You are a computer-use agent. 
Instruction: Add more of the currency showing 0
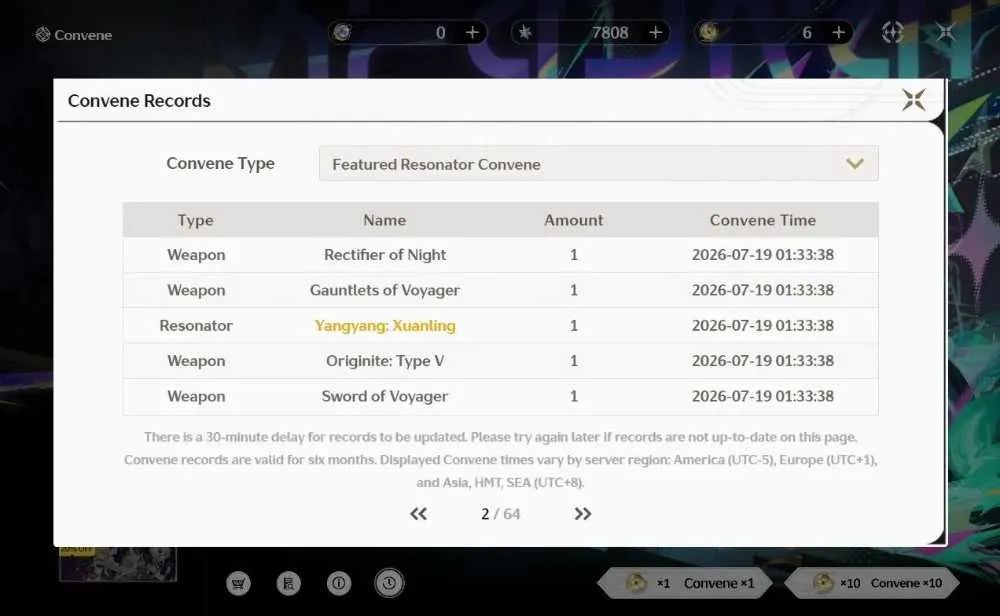[x=472, y=33]
